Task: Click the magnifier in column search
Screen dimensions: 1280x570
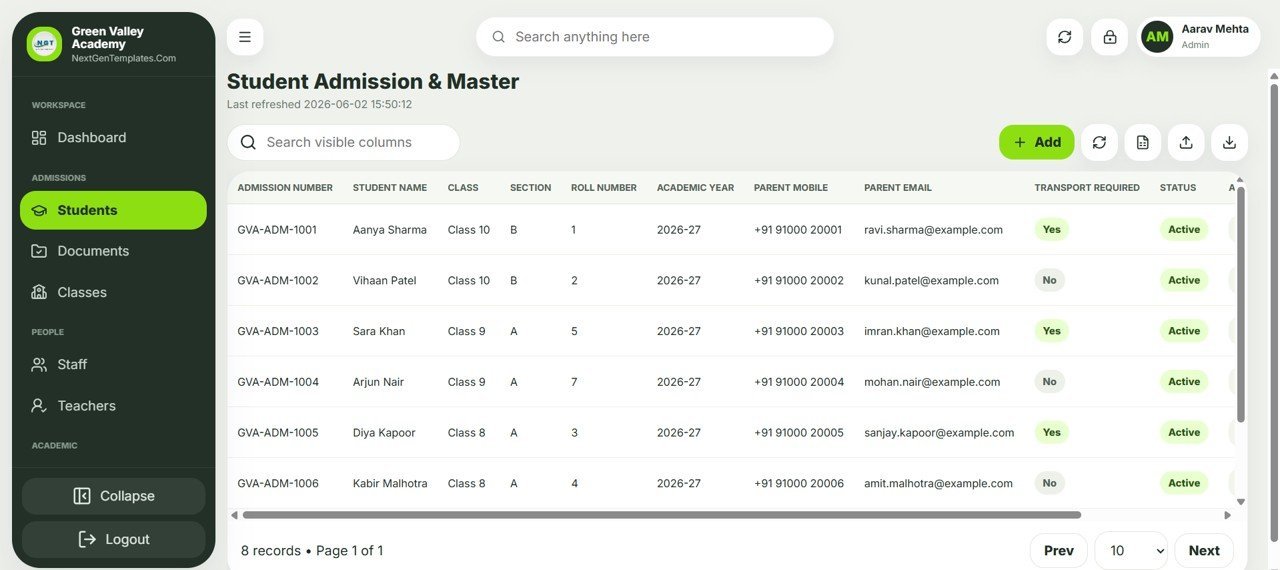Action: tap(248, 143)
